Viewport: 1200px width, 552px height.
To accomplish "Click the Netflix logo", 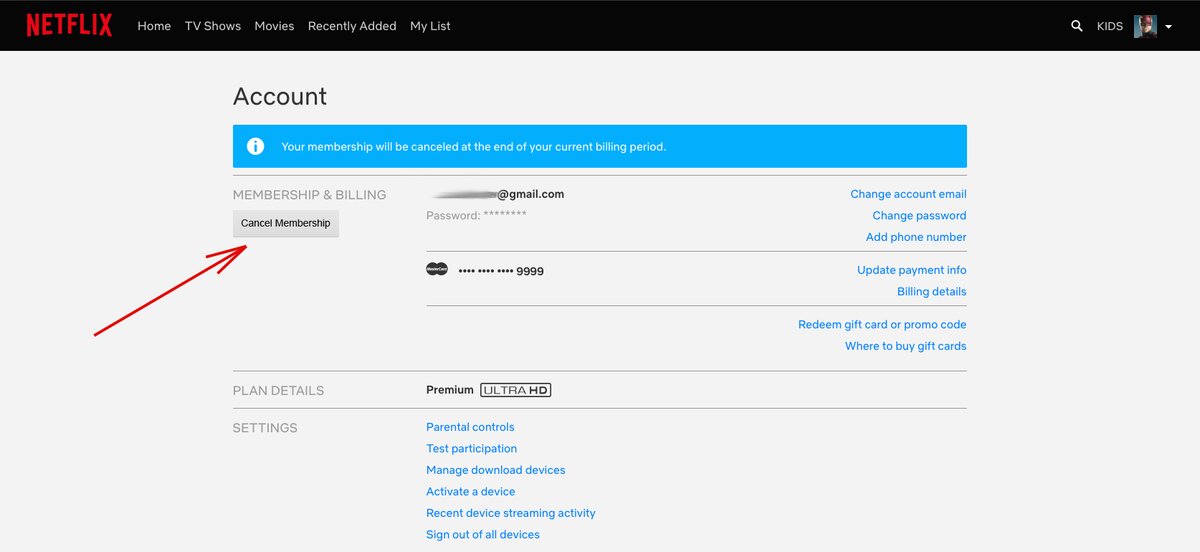I will pos(69,26).
